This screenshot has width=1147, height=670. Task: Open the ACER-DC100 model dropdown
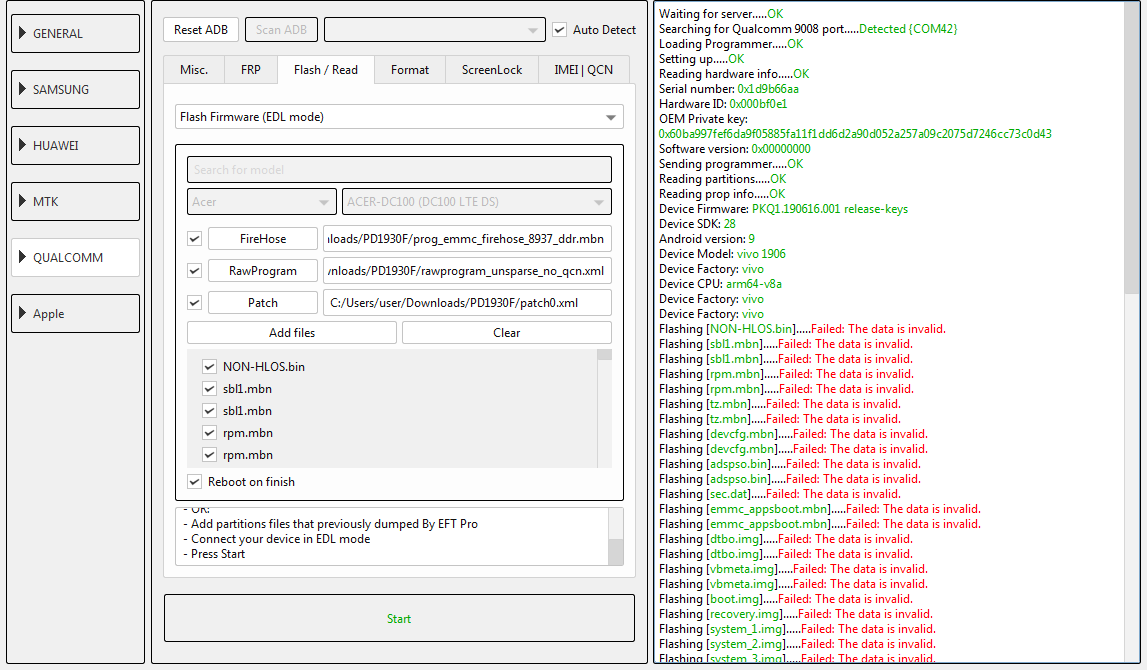click(x=476, y=202)
